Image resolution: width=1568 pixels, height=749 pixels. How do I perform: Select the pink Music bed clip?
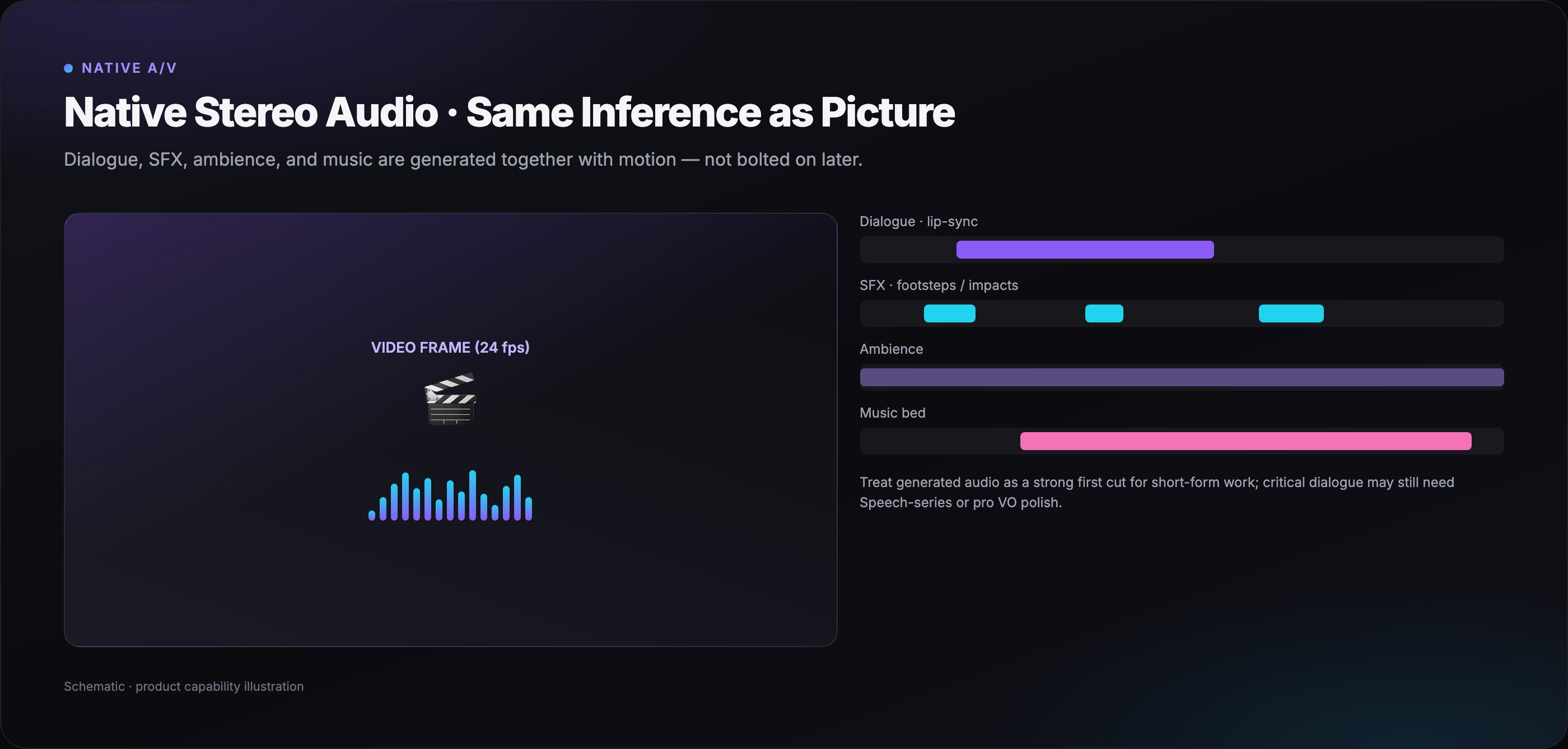(1245, 441)
